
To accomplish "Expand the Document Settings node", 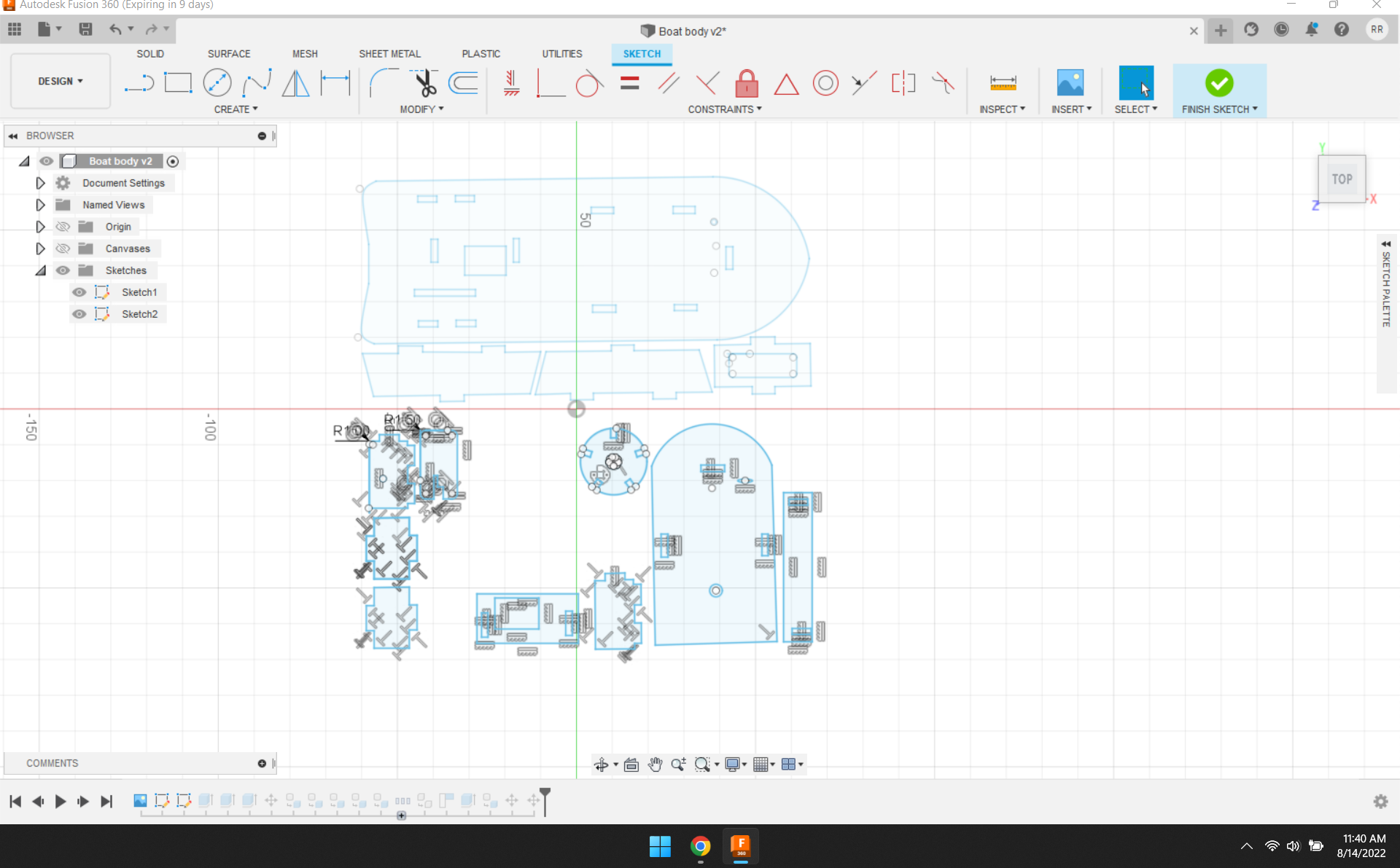I will (x=40, y=183).
